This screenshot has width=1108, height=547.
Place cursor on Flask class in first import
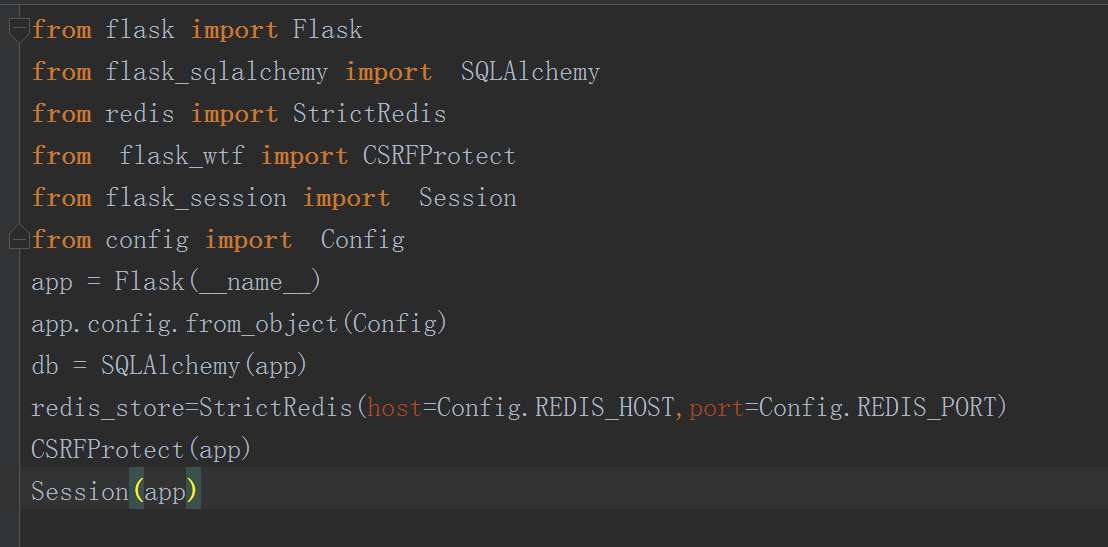tap(327, 30)
